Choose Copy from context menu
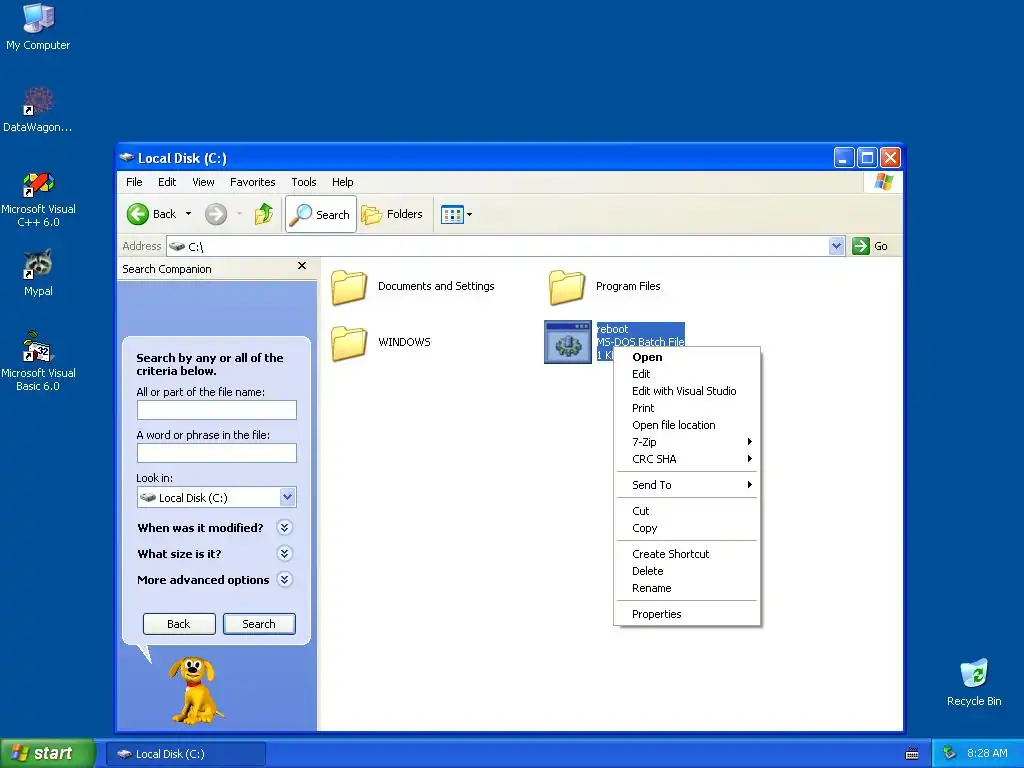 pos(687,528)
